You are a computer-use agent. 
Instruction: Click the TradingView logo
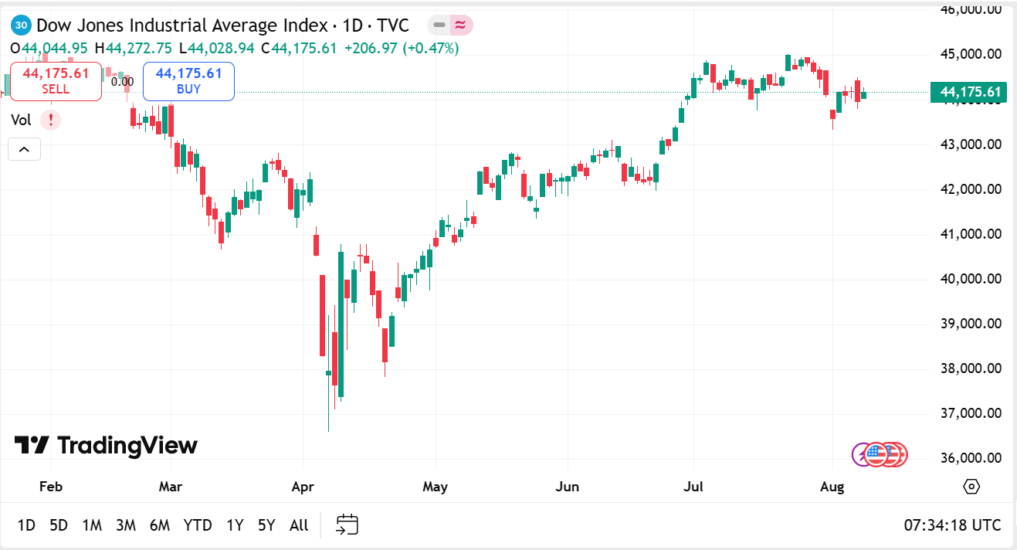click(106, 445)
